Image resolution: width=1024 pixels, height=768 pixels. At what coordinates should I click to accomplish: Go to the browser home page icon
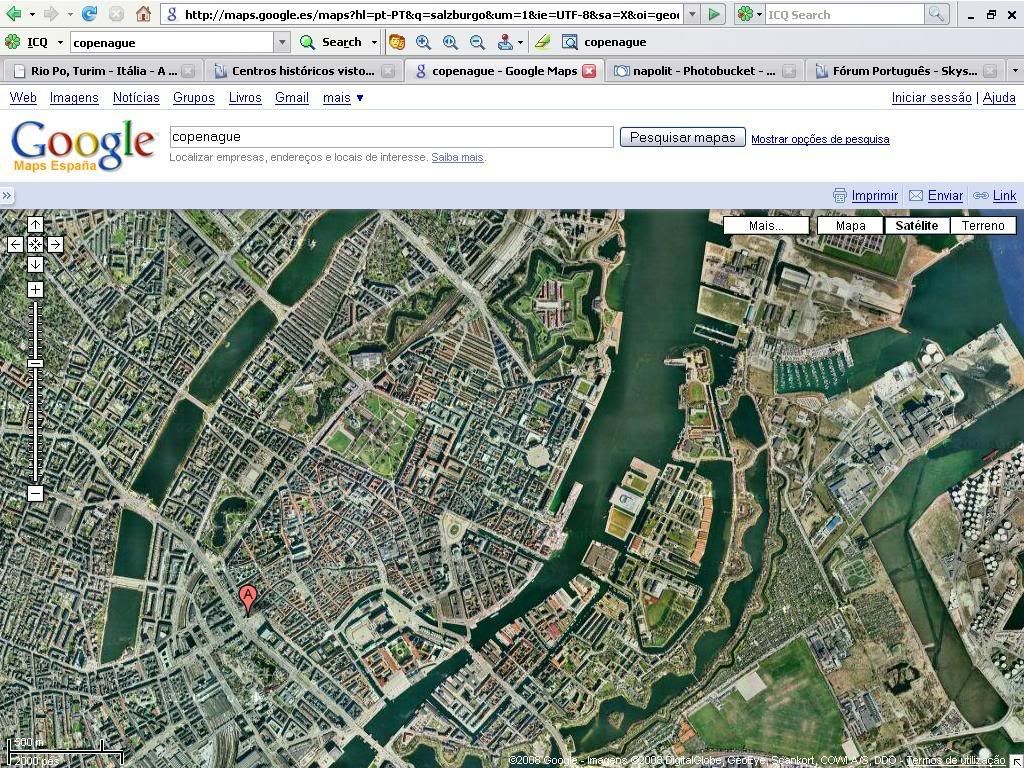click(x=143, y=14)
